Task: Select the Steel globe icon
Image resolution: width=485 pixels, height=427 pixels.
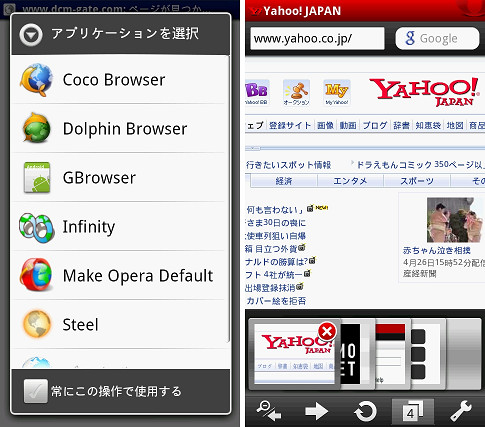Action: [x=37, y=324]
